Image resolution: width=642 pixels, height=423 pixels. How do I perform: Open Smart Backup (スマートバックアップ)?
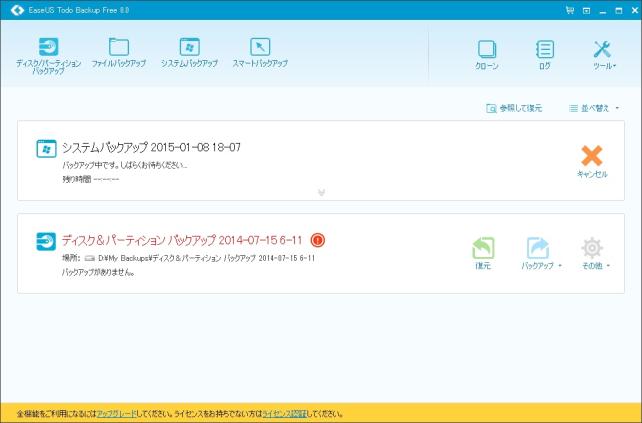[x=260, y=52]
